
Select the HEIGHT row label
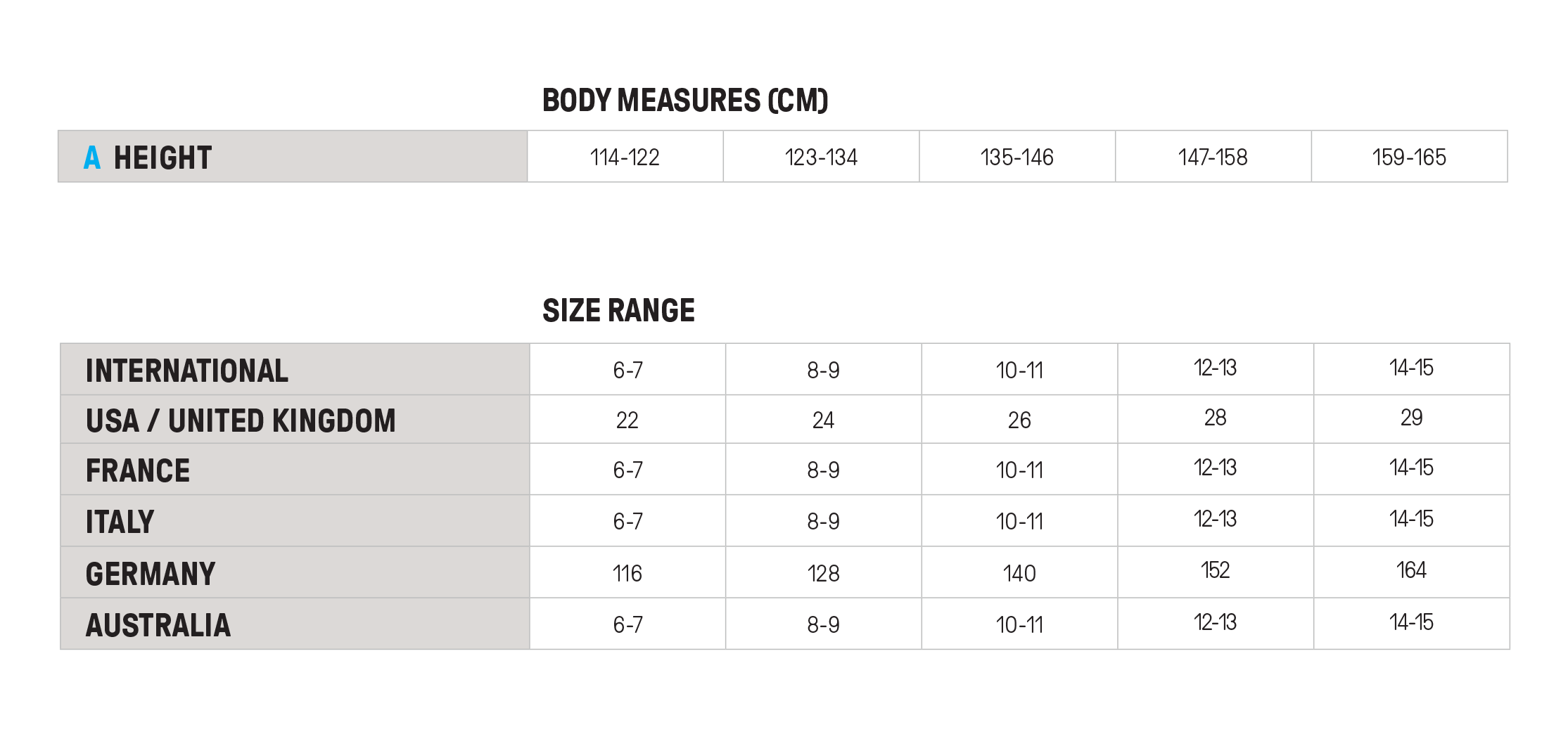(162, 158)
